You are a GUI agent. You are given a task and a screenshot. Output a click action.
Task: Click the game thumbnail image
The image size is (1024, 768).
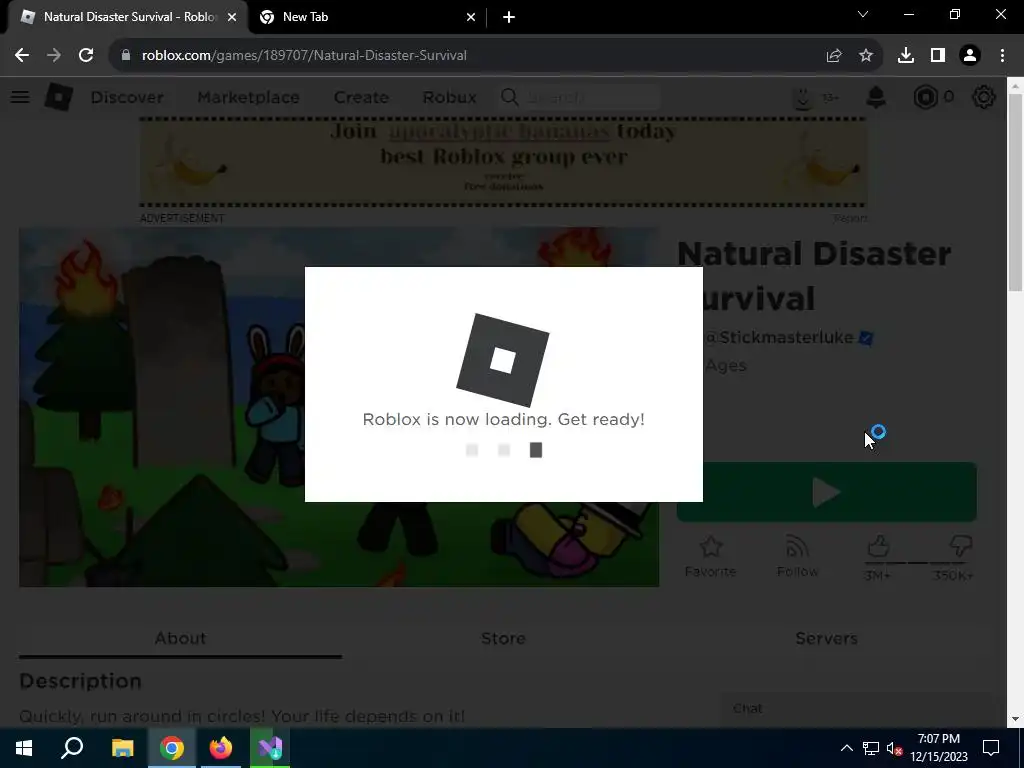(x=339, y=407)
